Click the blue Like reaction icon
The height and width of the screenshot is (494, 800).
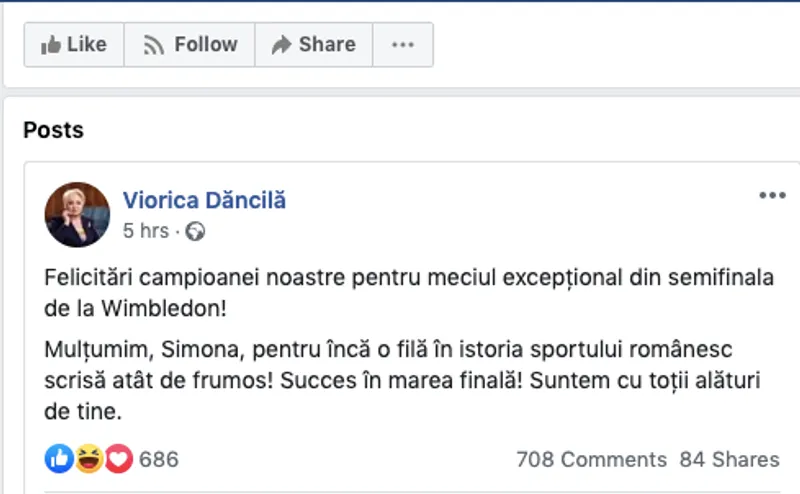(59, 459)
